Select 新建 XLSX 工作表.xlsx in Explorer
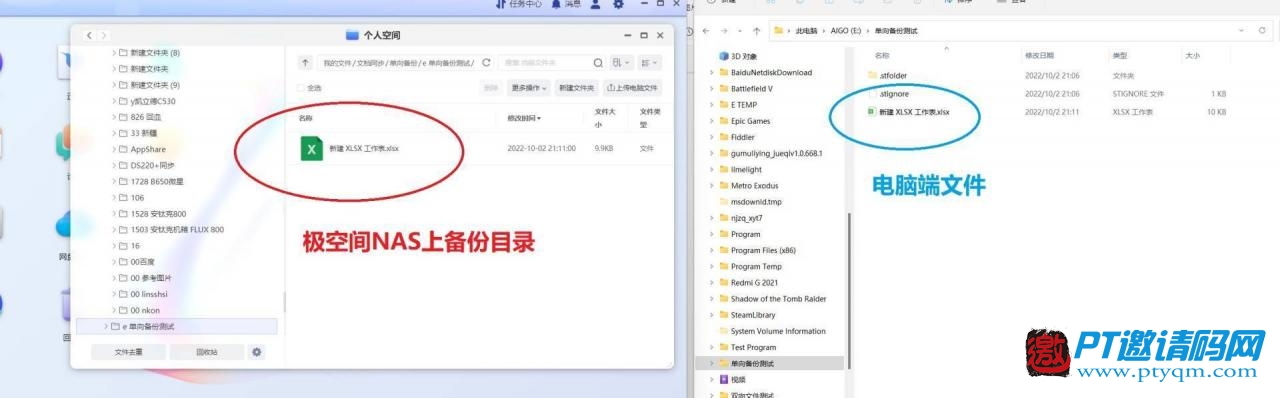1280x398 pixels. (913, 112)
